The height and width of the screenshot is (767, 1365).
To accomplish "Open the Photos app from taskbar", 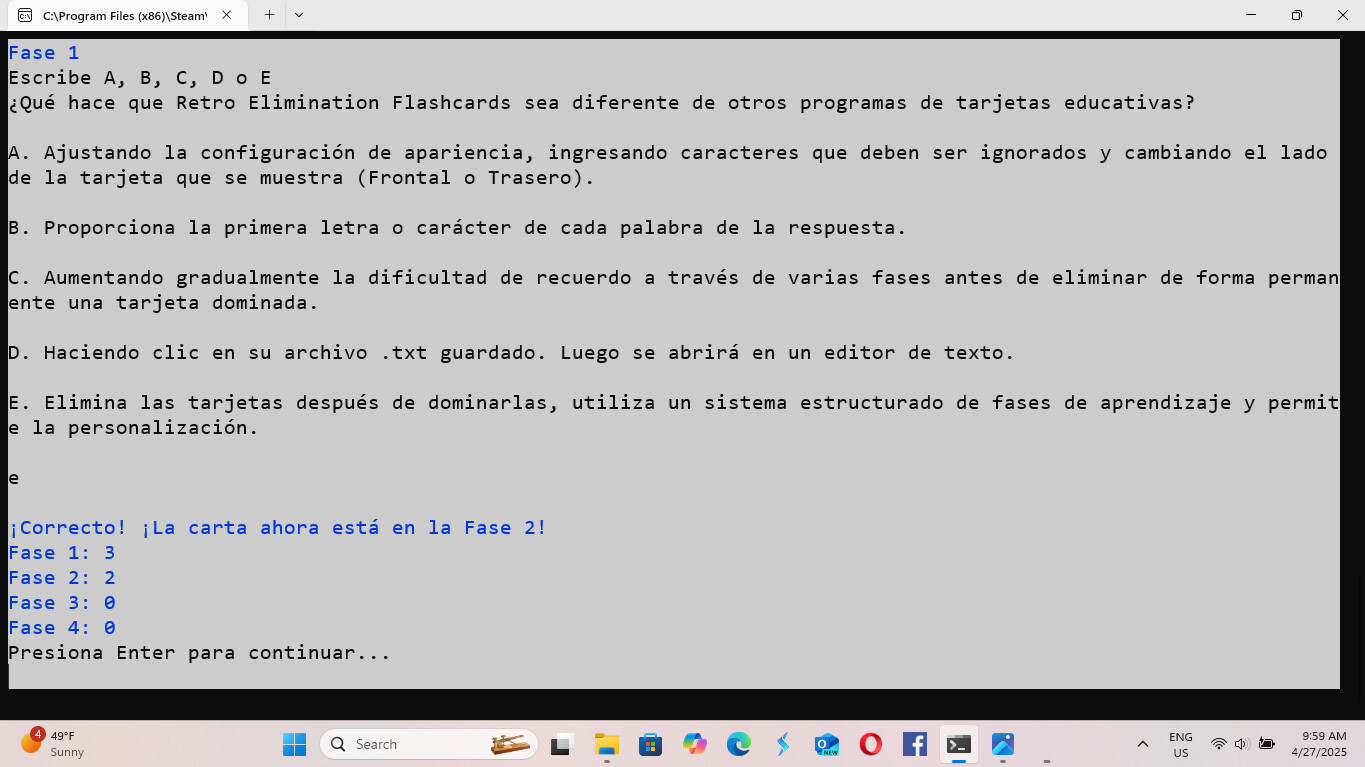I will [x=1002, y=744].
